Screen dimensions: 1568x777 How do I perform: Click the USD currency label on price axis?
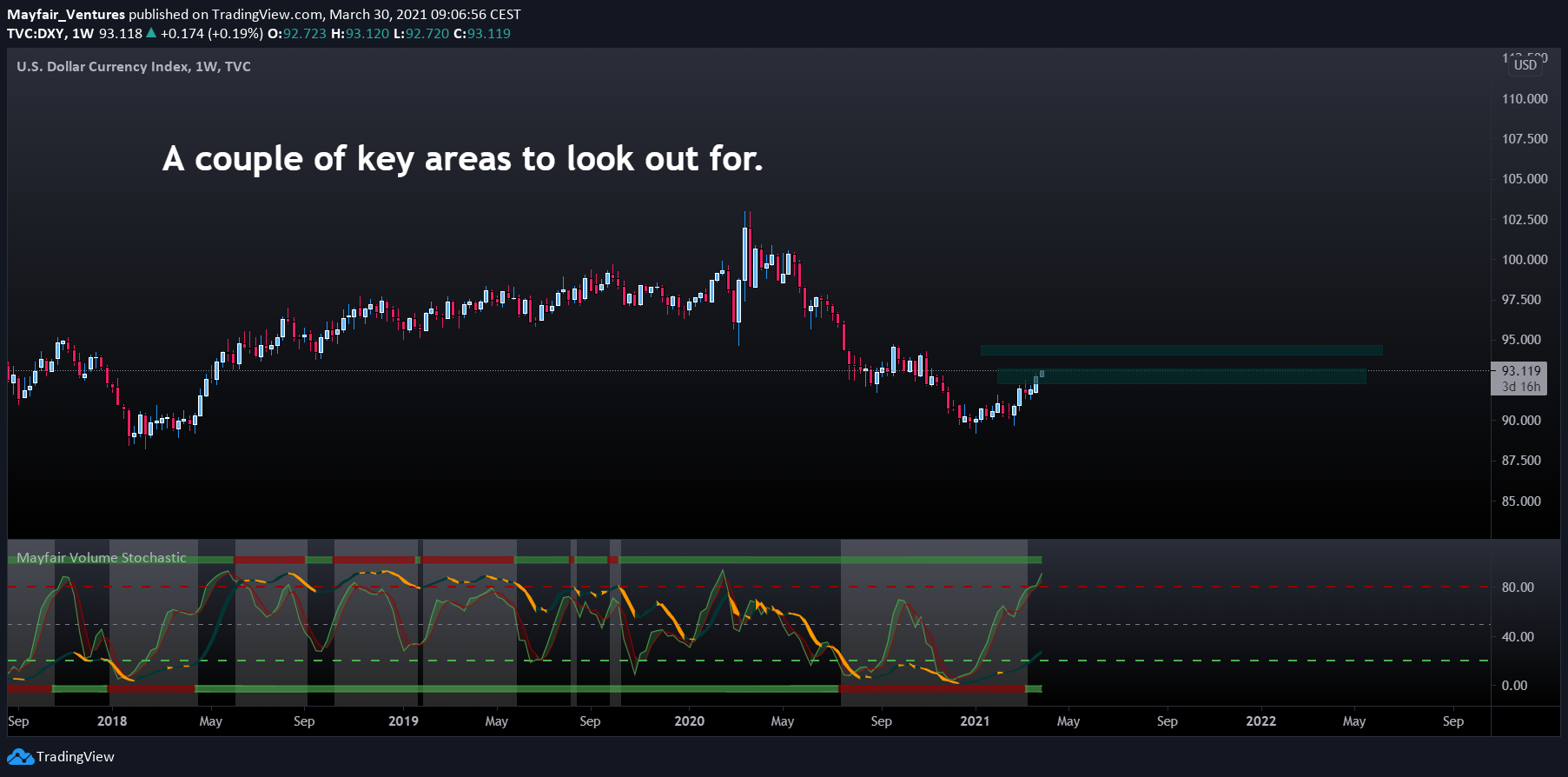coord(1525,65)
